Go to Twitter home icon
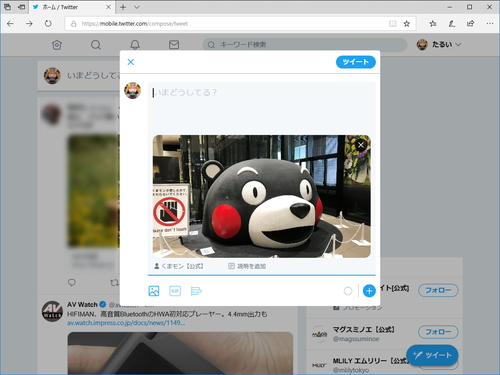 click(x=57, y=45)
